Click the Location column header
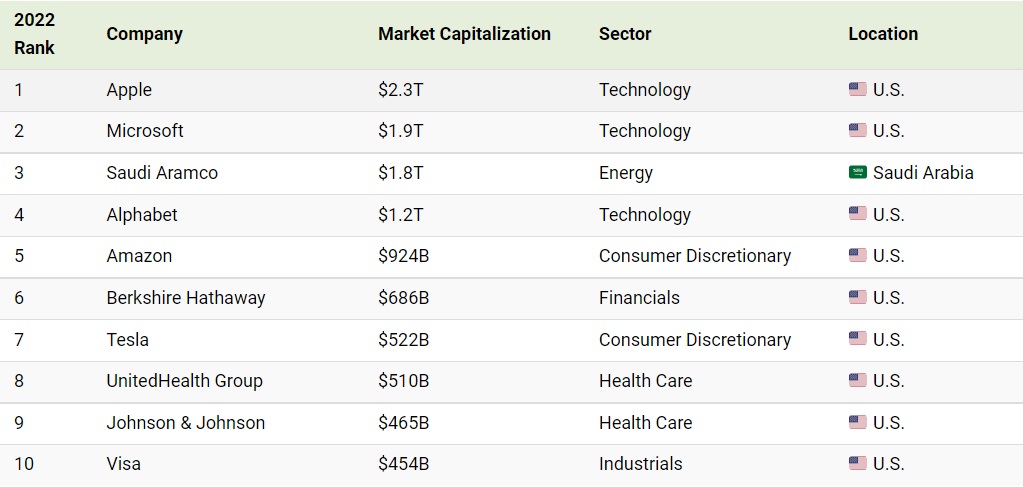 point(883,34)
